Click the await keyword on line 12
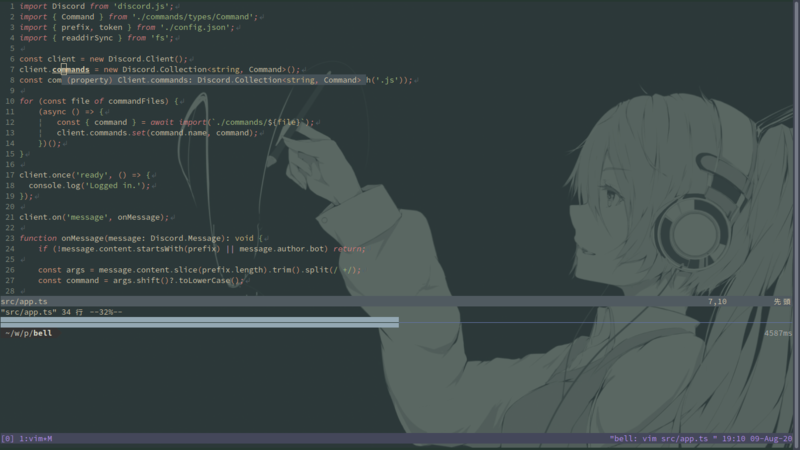The width and height of the screenshot is (800, 450). 162,122
